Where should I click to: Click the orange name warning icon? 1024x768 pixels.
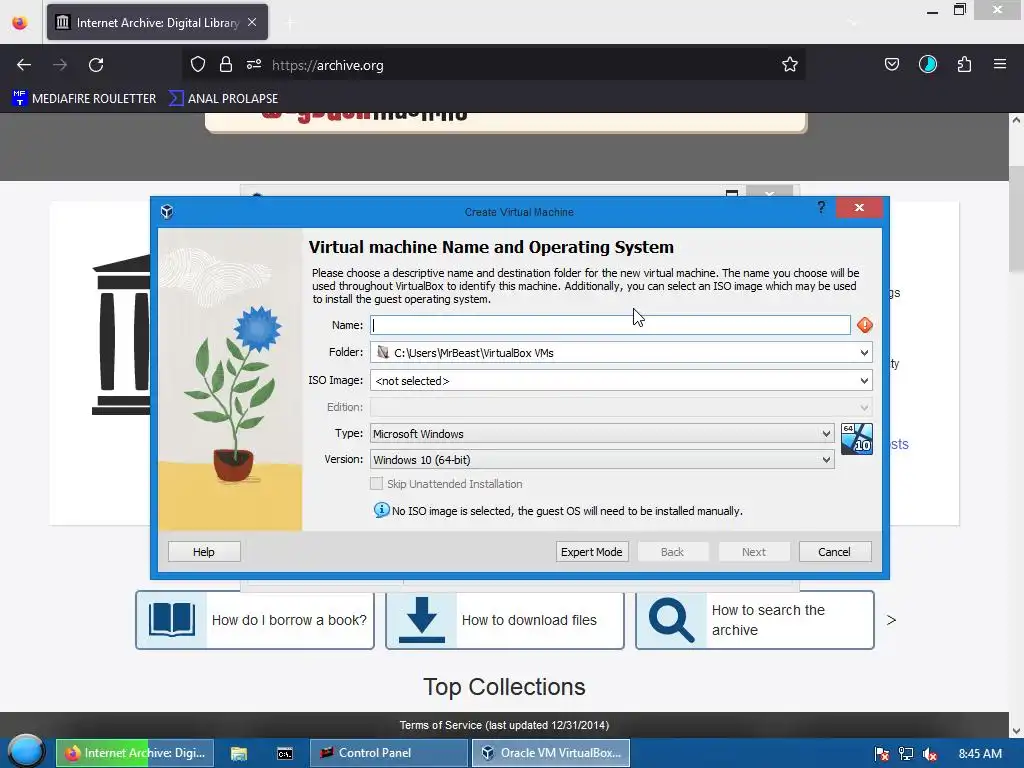[865, 325]
